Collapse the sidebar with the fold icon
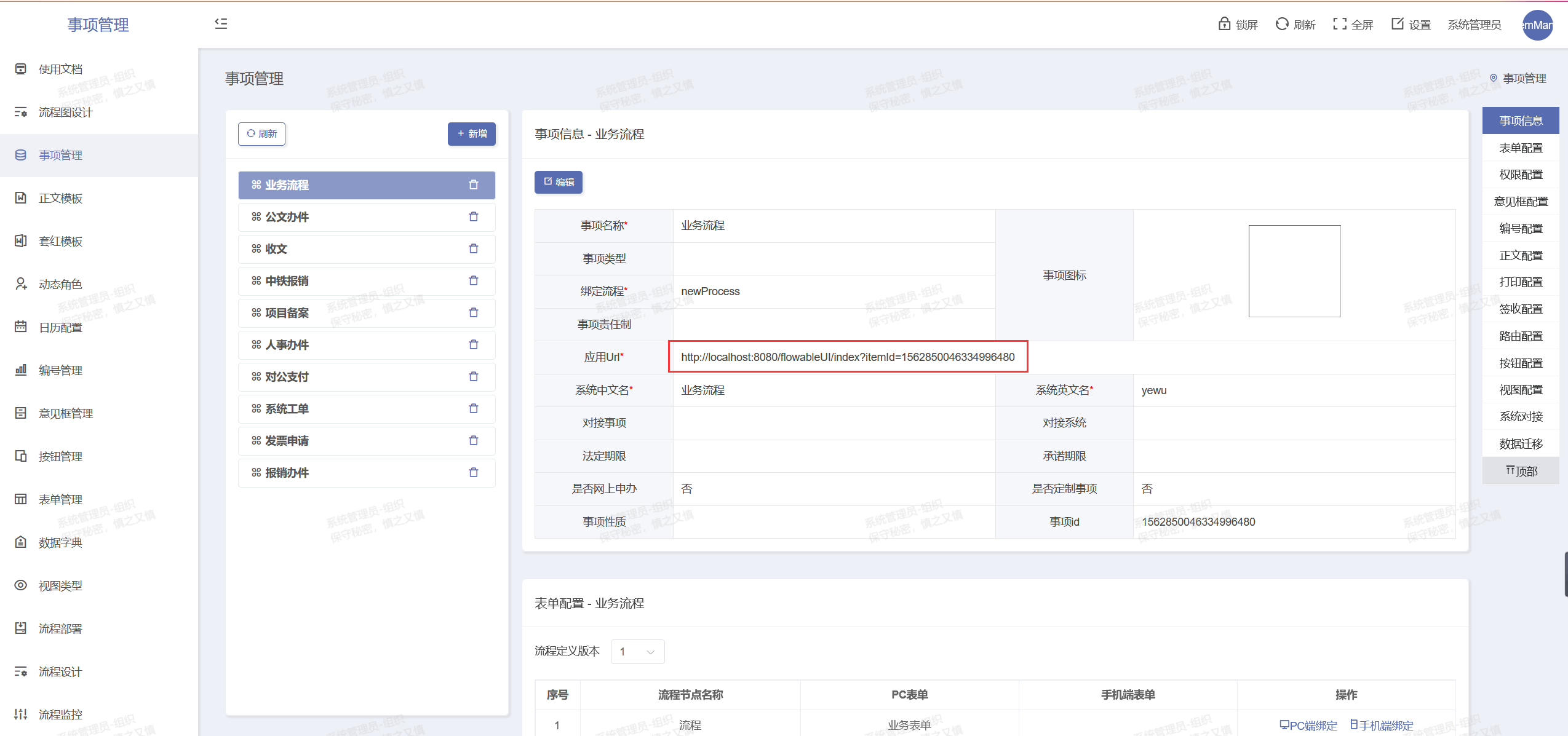The height and width of the screenshot is (736, 1568). click(x=221, y=24)
